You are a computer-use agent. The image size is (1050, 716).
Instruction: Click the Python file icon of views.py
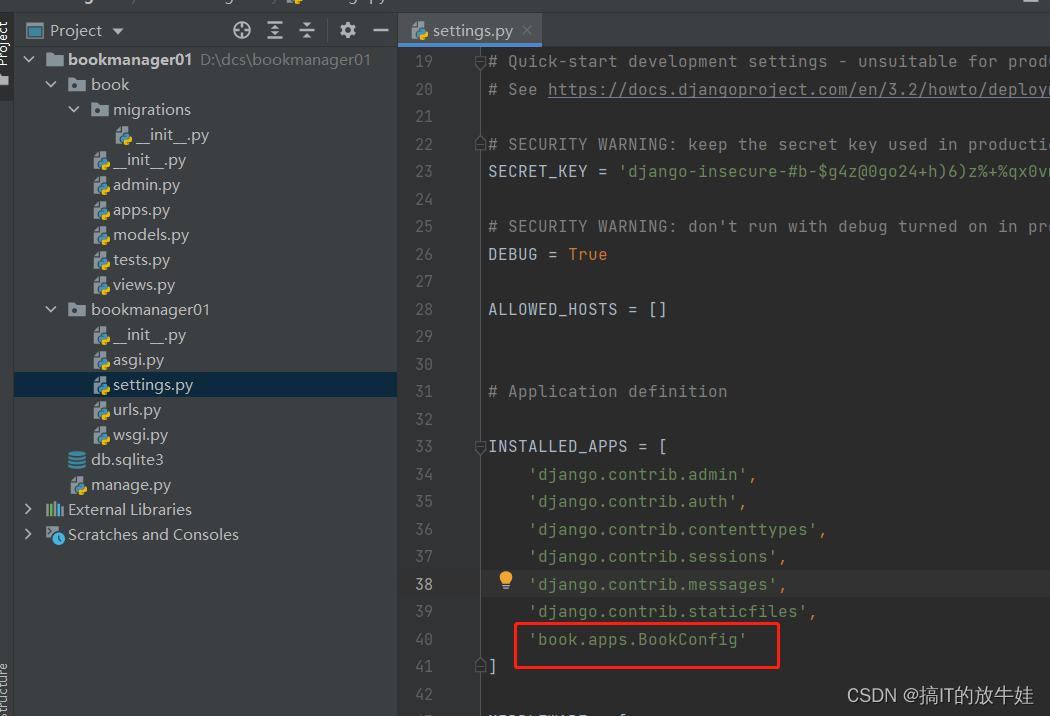(101, 285)
